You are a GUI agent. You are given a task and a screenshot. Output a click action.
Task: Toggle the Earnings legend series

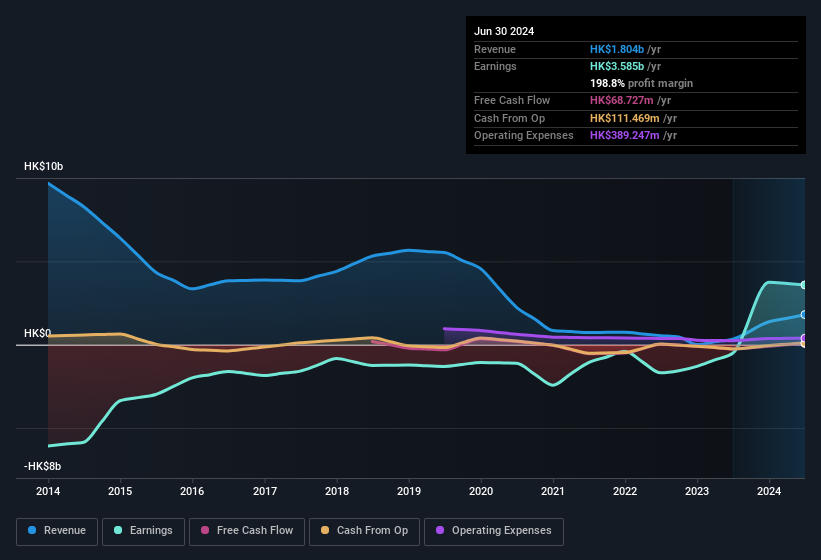click(144, 531)
